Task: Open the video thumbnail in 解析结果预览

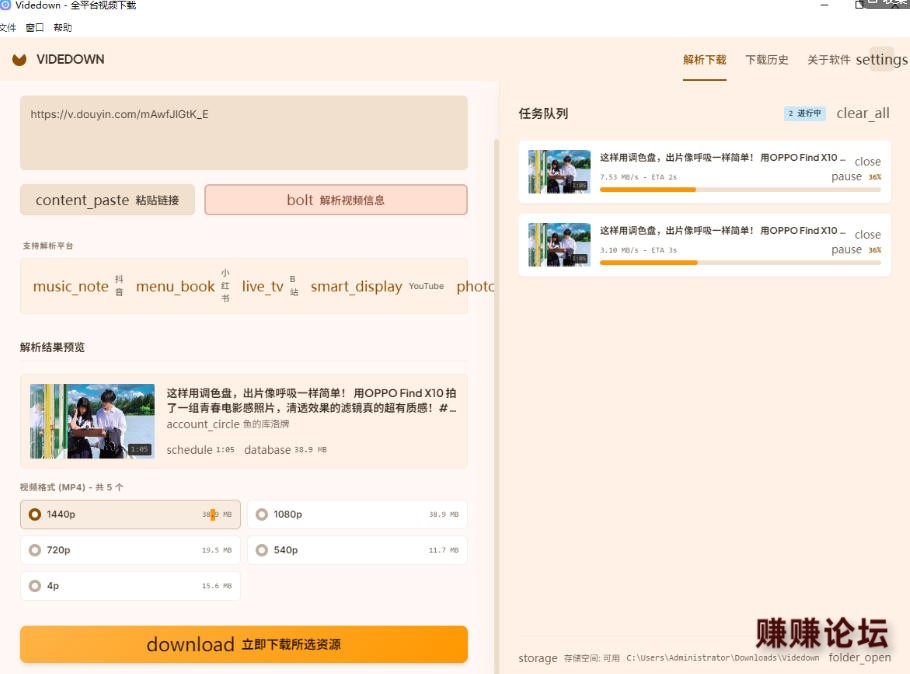Action: 92,421
